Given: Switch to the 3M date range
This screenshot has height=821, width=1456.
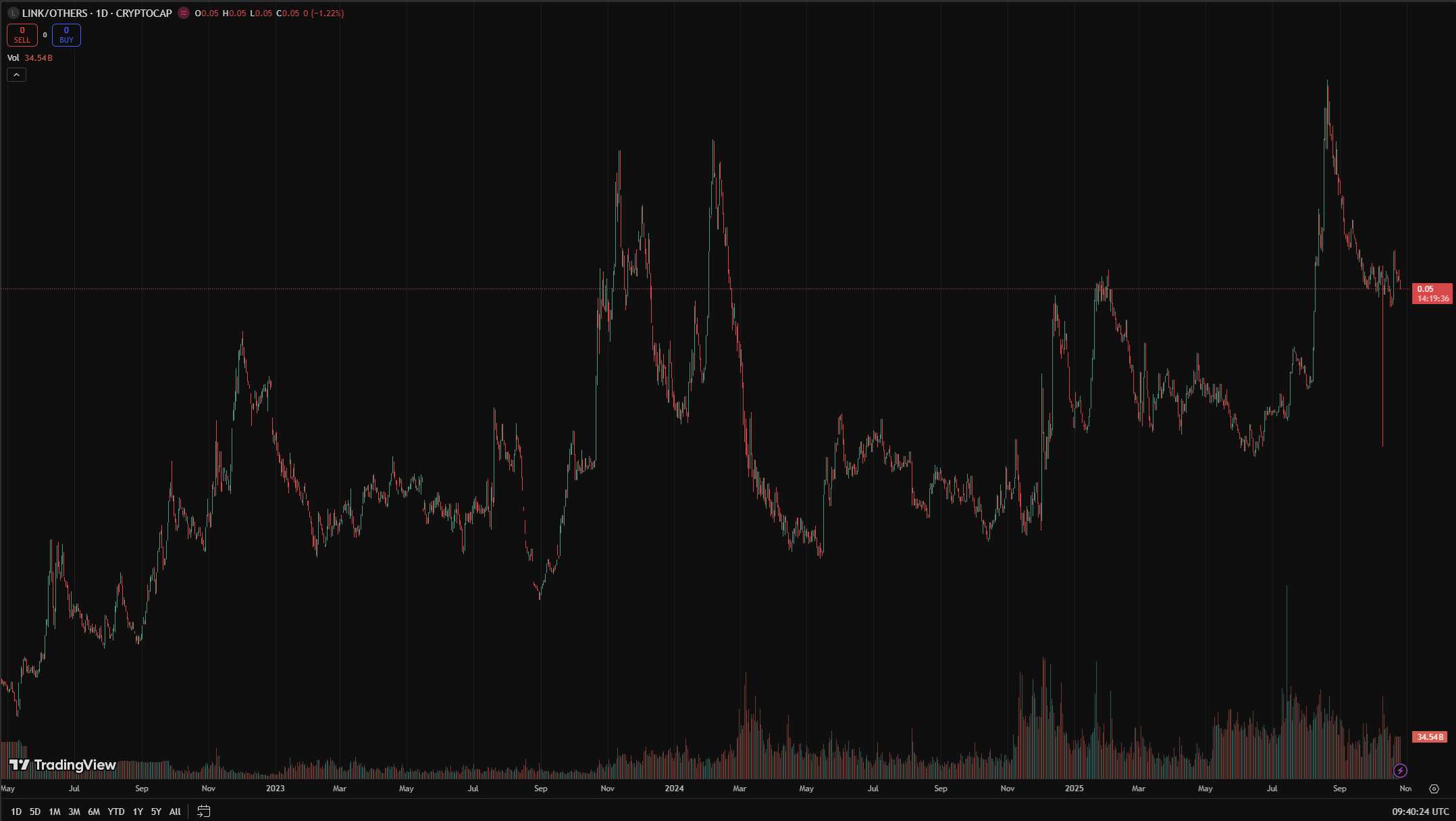Looking at the screenshot, I should point(74,812).
